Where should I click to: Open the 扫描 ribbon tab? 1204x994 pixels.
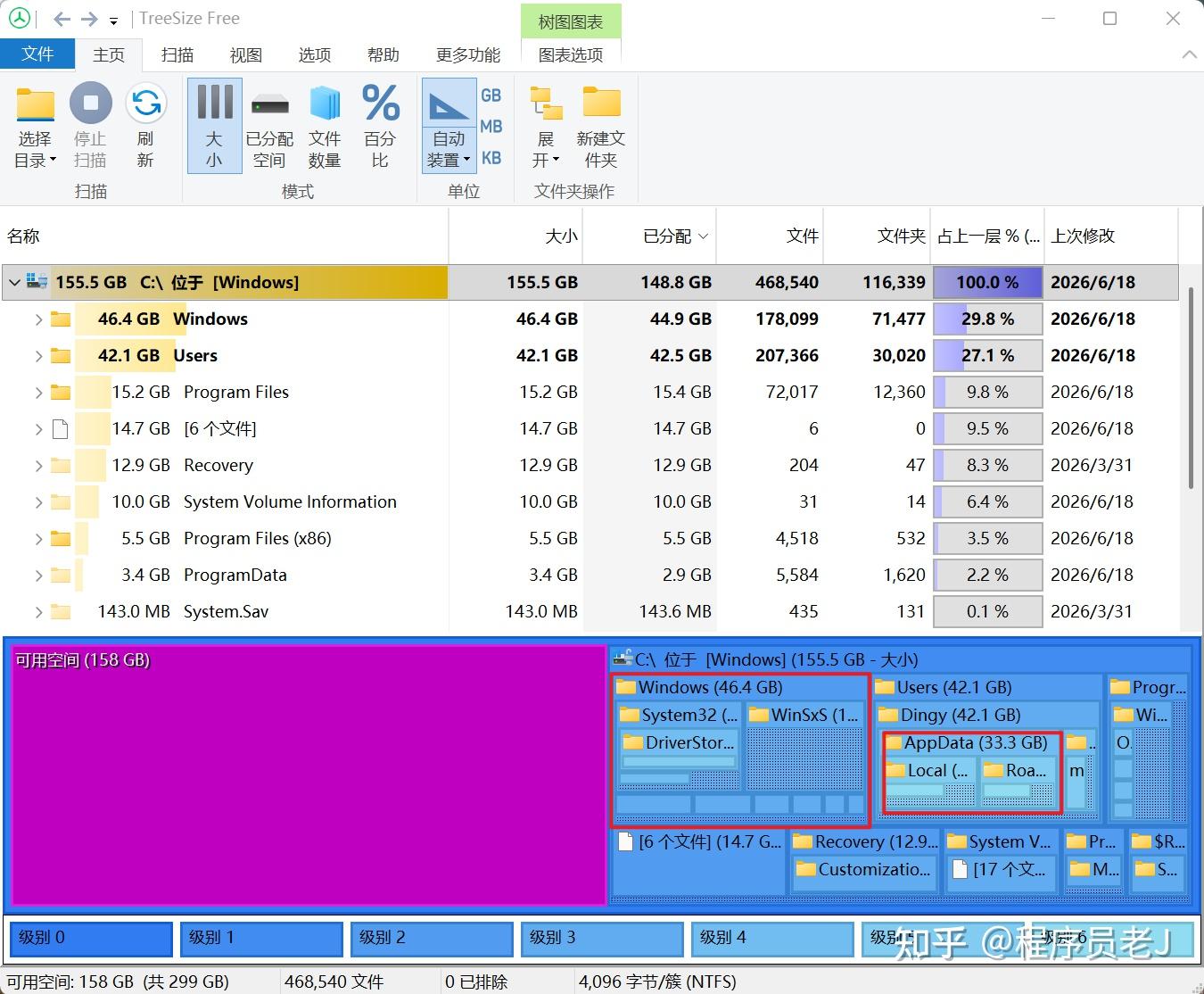(177, 55)
